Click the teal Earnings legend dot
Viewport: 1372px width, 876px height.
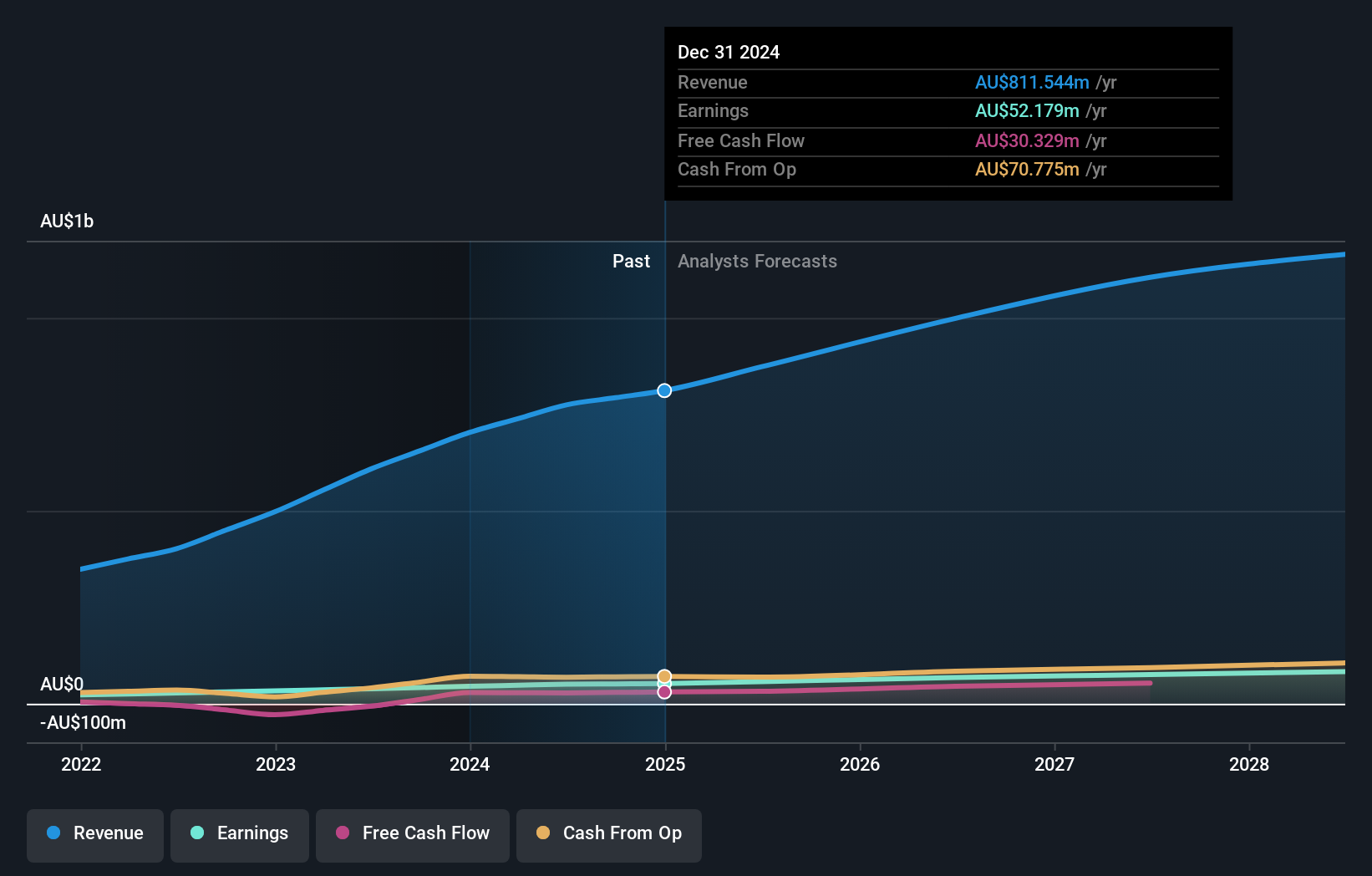pos(198,833)
